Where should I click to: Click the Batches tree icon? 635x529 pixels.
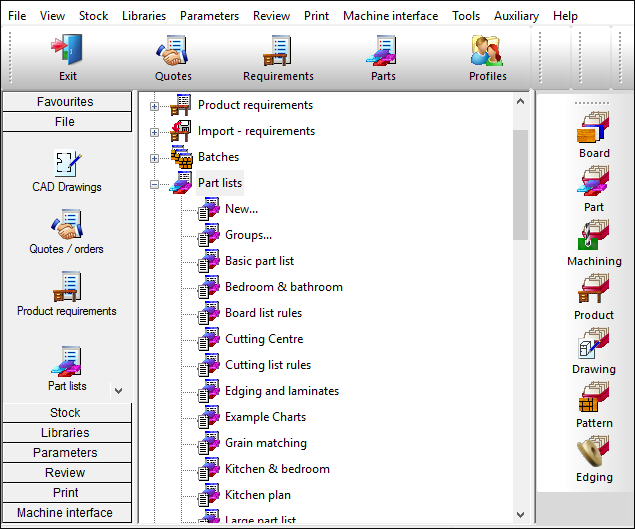(182, 157)
